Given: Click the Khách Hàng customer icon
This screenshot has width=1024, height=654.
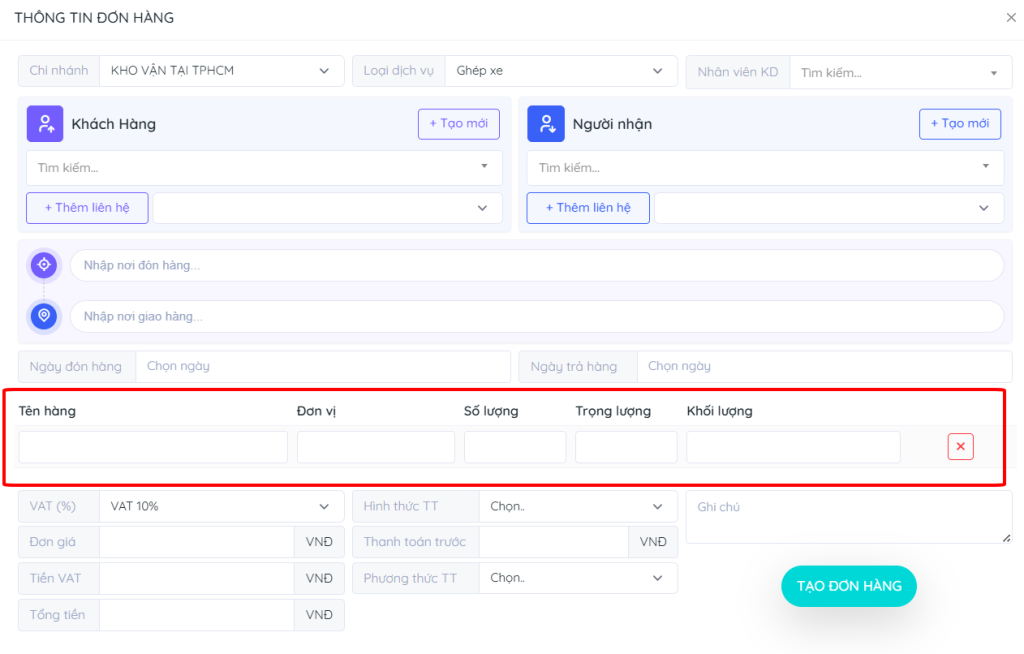Looking at the screenshot, I should click(x=45, y=124).
